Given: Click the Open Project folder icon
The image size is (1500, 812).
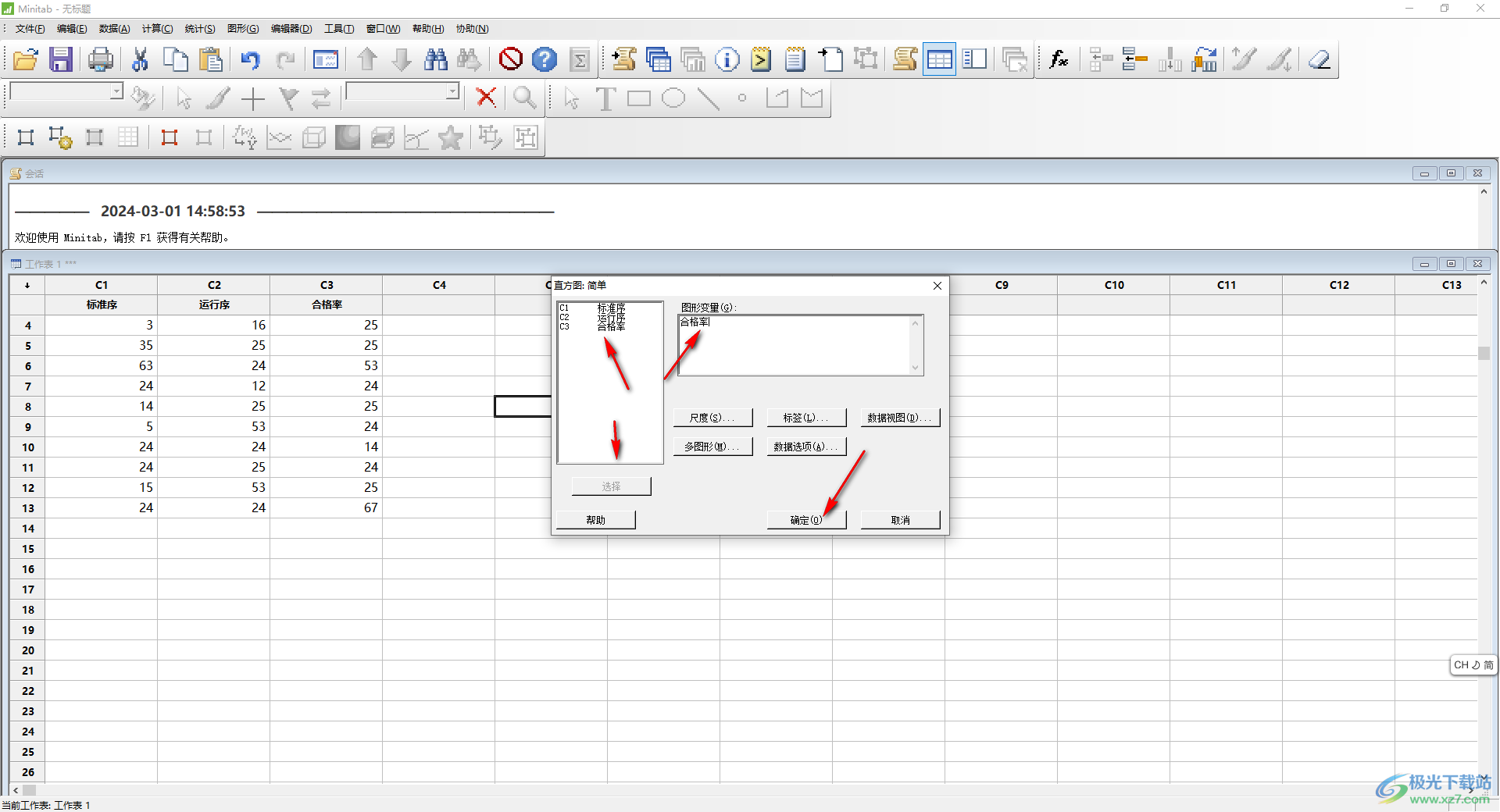Looking at the screenshot, I should 26,59.
